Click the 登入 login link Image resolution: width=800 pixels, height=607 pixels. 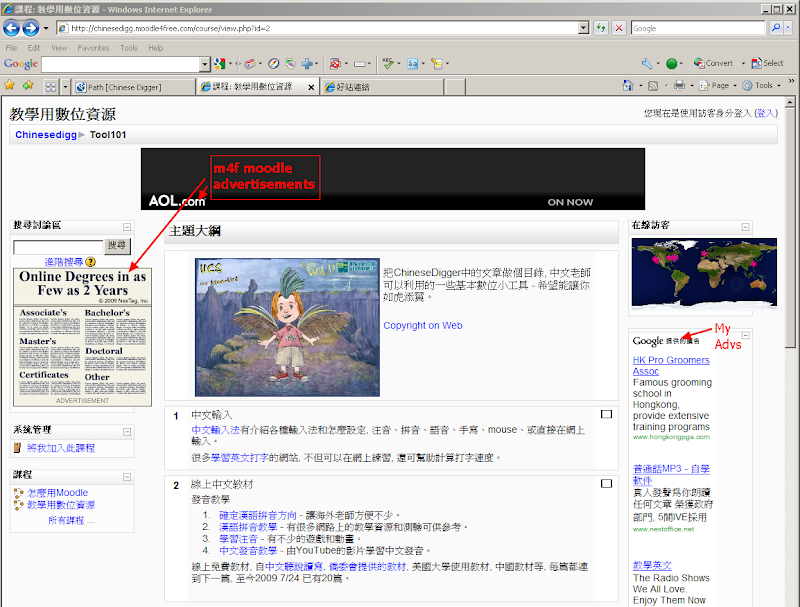[765, 113]
